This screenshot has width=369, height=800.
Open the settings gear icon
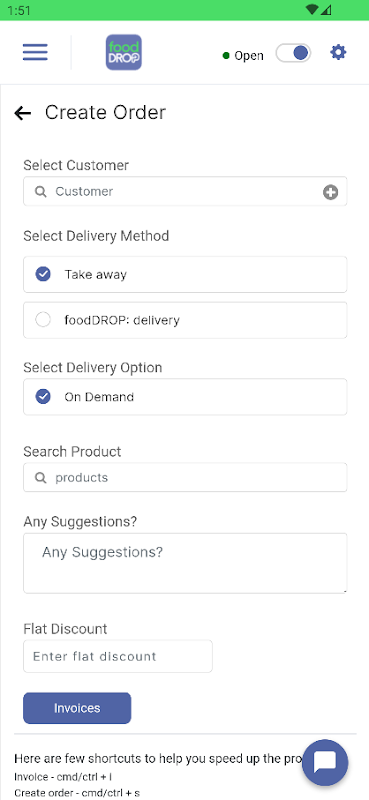tap(338, 52)
